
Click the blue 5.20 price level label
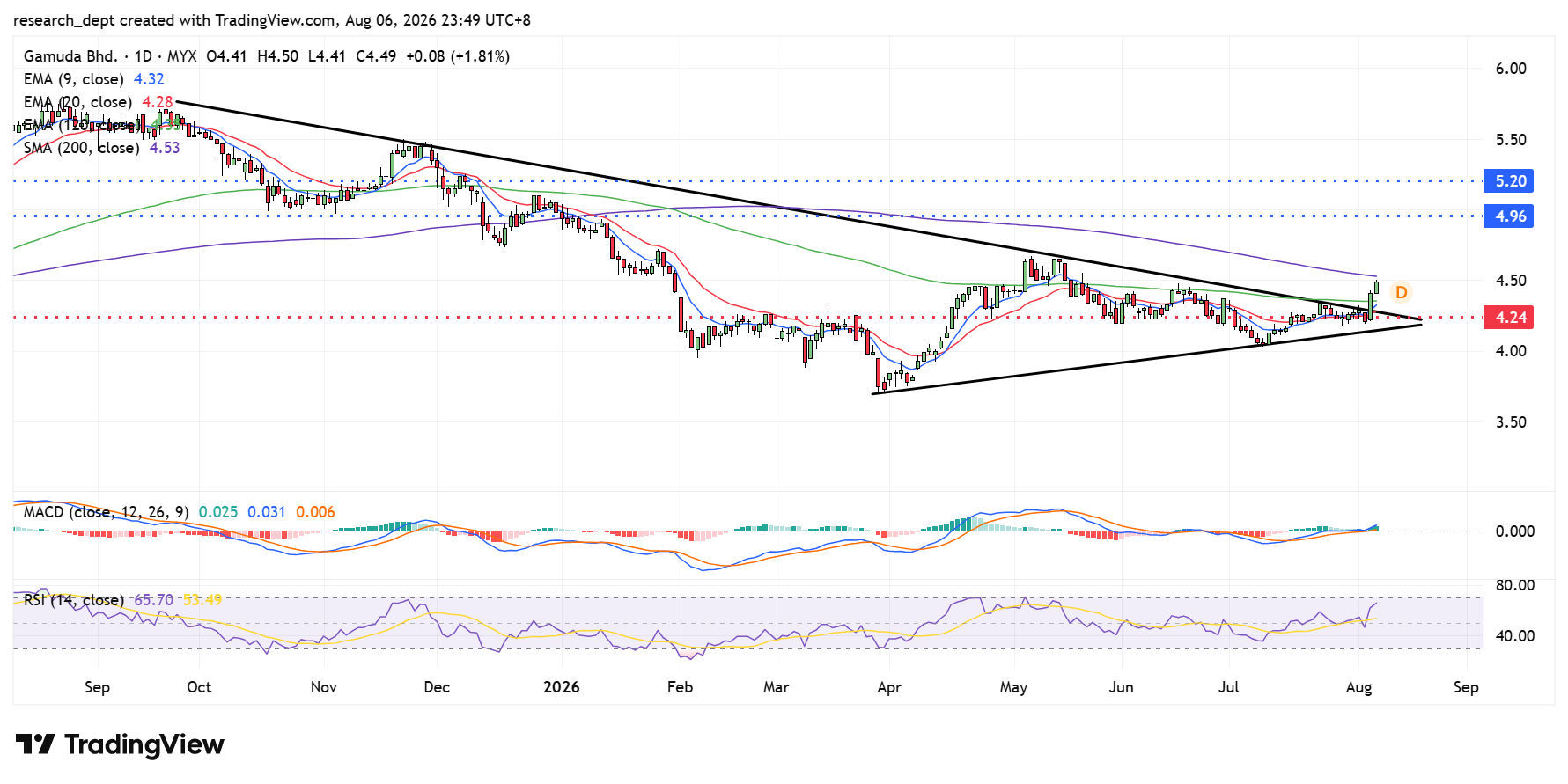coord(1509,181)
